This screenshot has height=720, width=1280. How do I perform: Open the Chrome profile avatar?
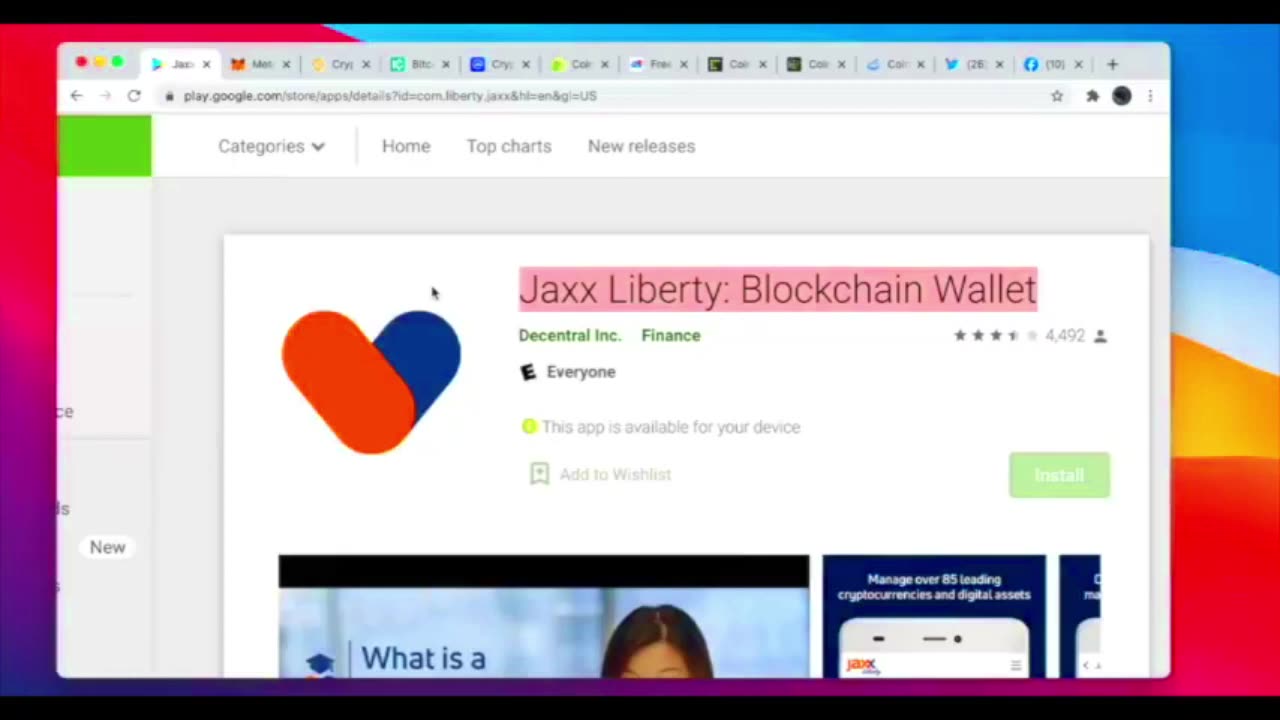coord(1122,96)
